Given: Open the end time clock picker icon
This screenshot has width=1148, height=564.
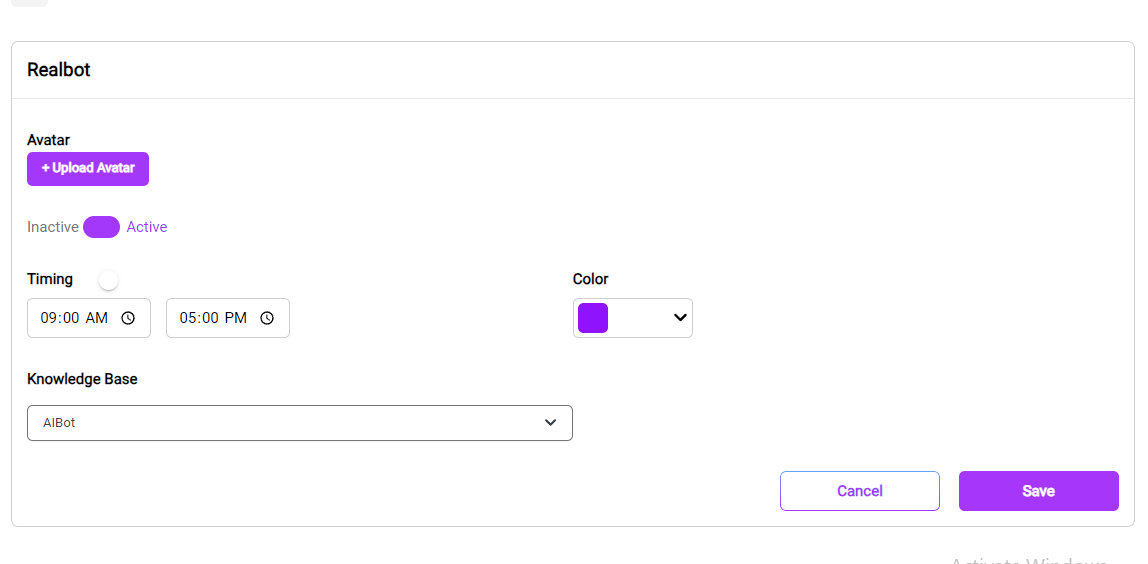Looking at the screenshot, I should 267,318.
